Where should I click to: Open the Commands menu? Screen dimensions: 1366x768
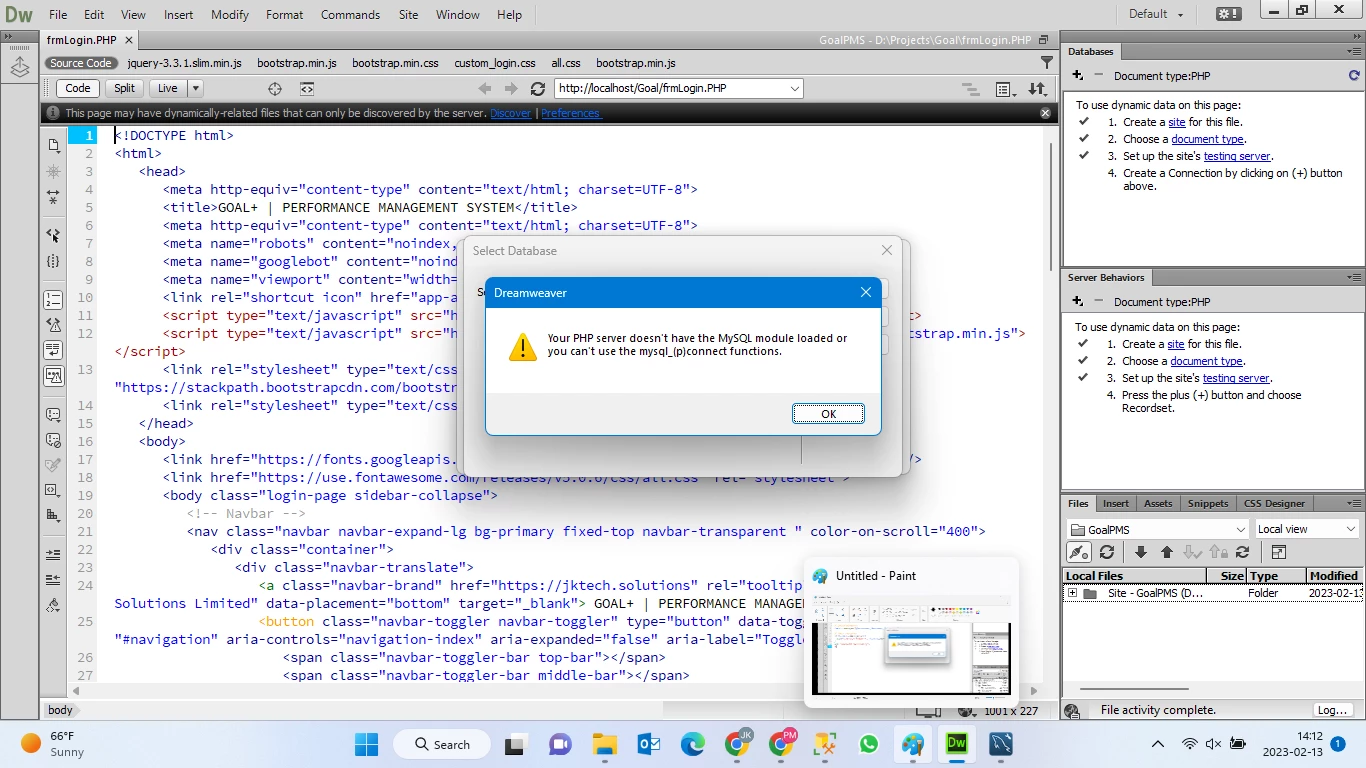point(350,15)
